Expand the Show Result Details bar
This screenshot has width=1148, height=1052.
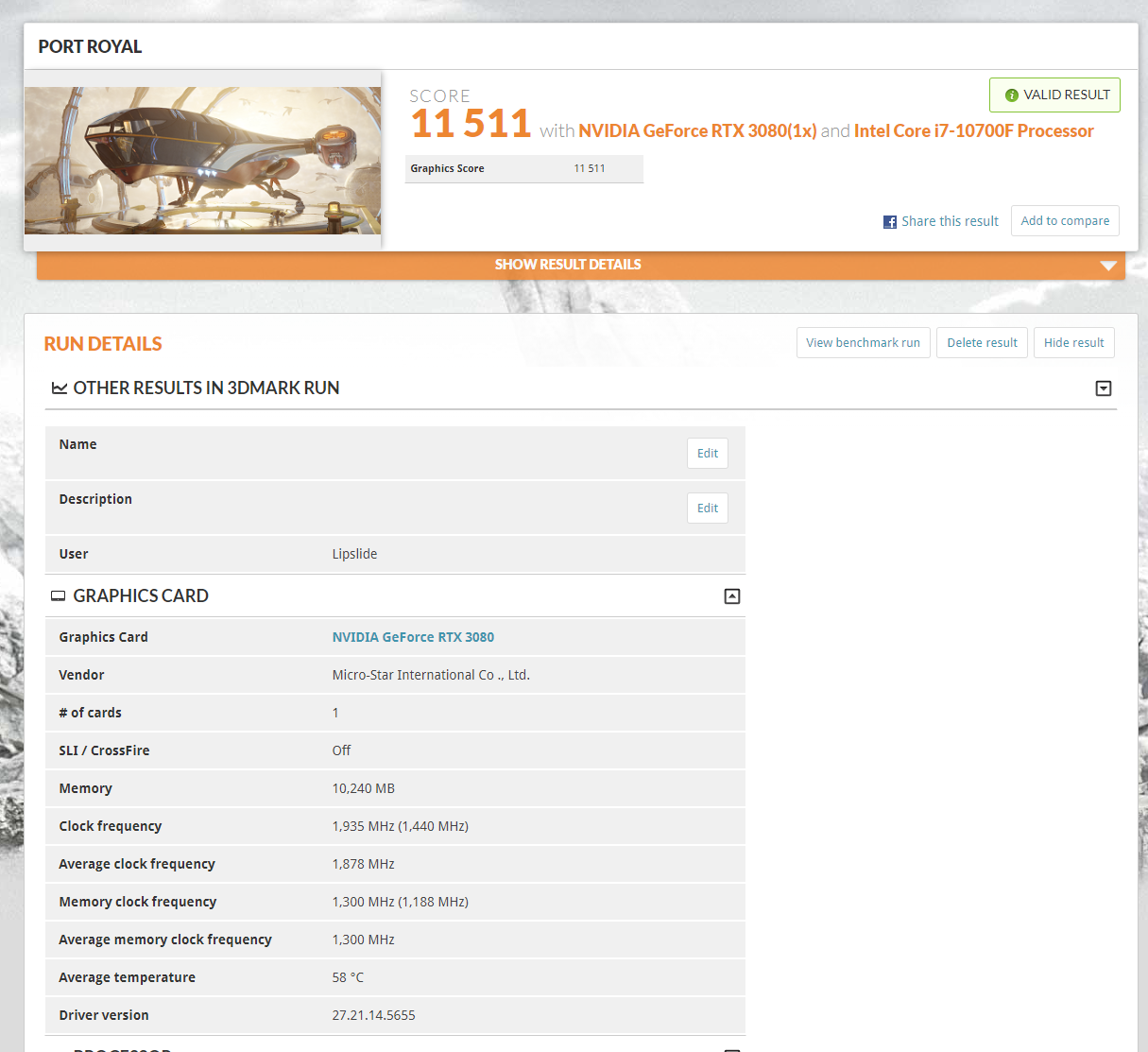[x=581, y=266]
